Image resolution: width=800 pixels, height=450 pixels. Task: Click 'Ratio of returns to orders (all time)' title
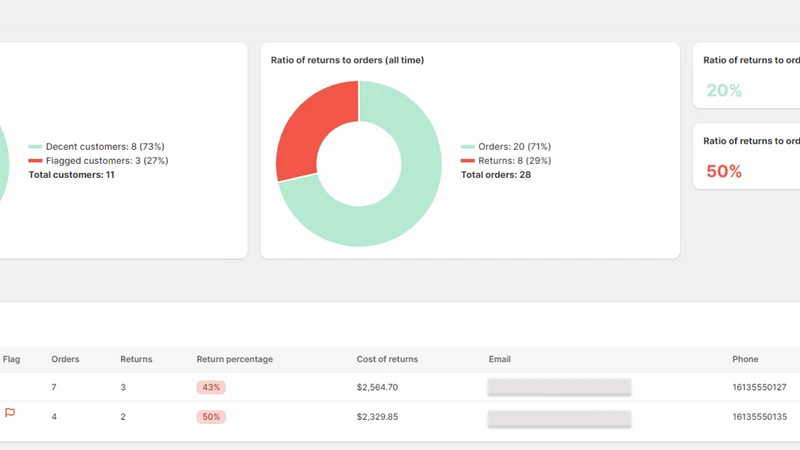pyautogui.click(x=347, y=60)
